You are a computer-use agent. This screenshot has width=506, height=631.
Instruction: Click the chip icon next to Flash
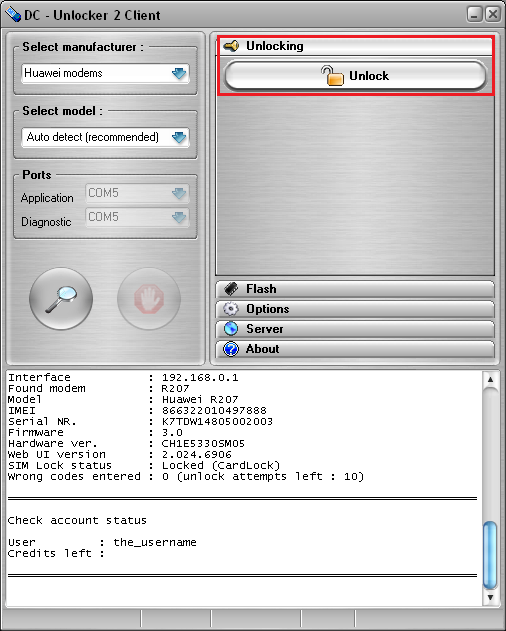point(231,289)
